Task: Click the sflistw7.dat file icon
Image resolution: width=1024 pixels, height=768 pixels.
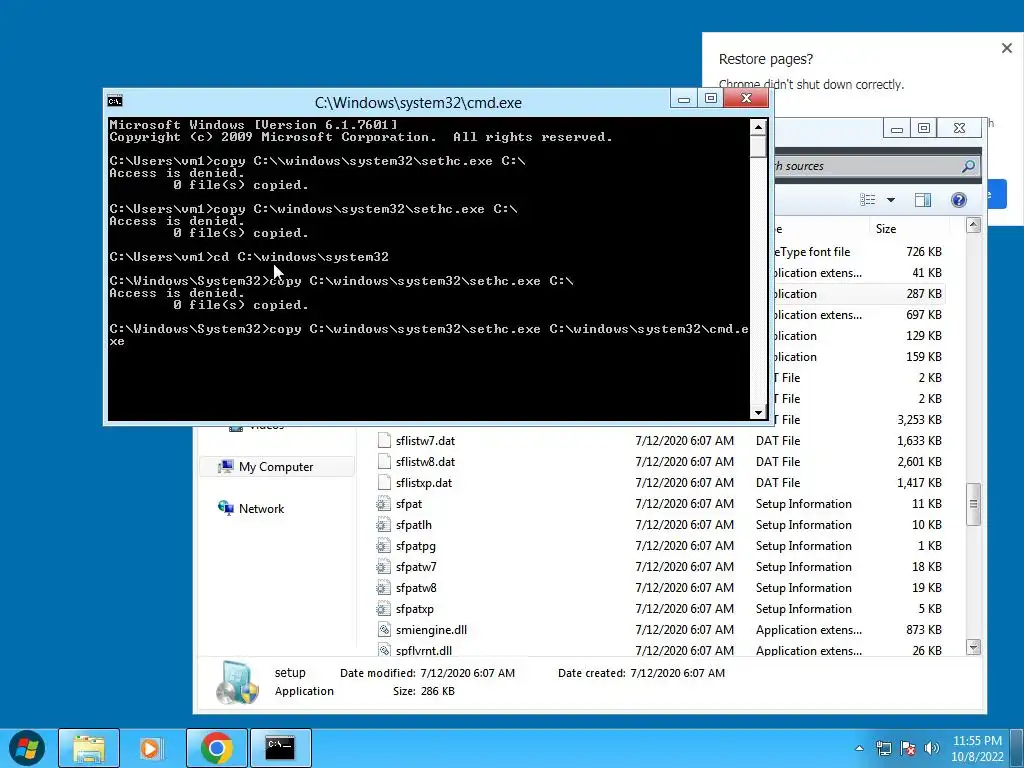Action: pyautogui.click(x=384, y=441)
